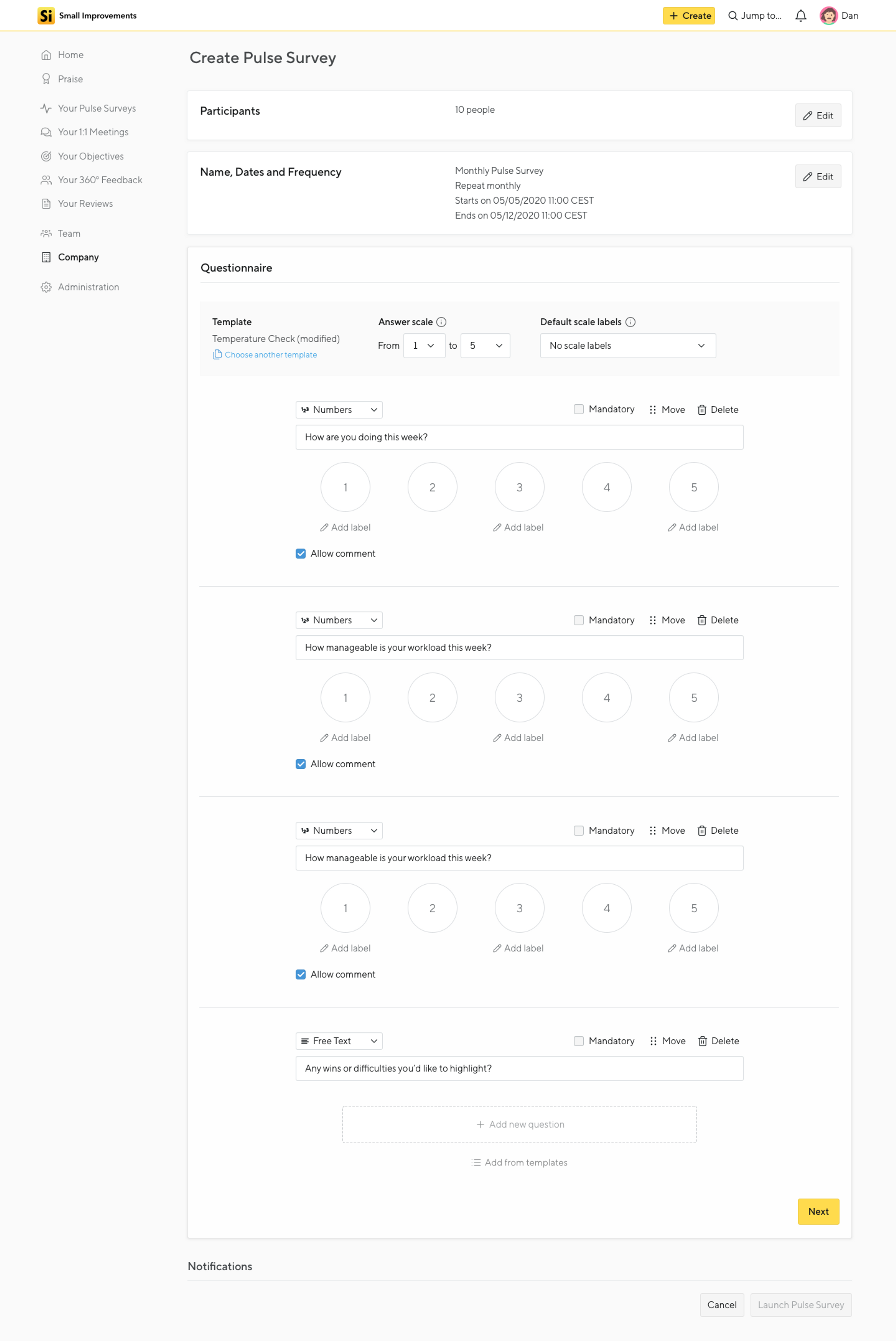Click the Jump to search icon
The image size is (896, 1341).
click(733, 16)
